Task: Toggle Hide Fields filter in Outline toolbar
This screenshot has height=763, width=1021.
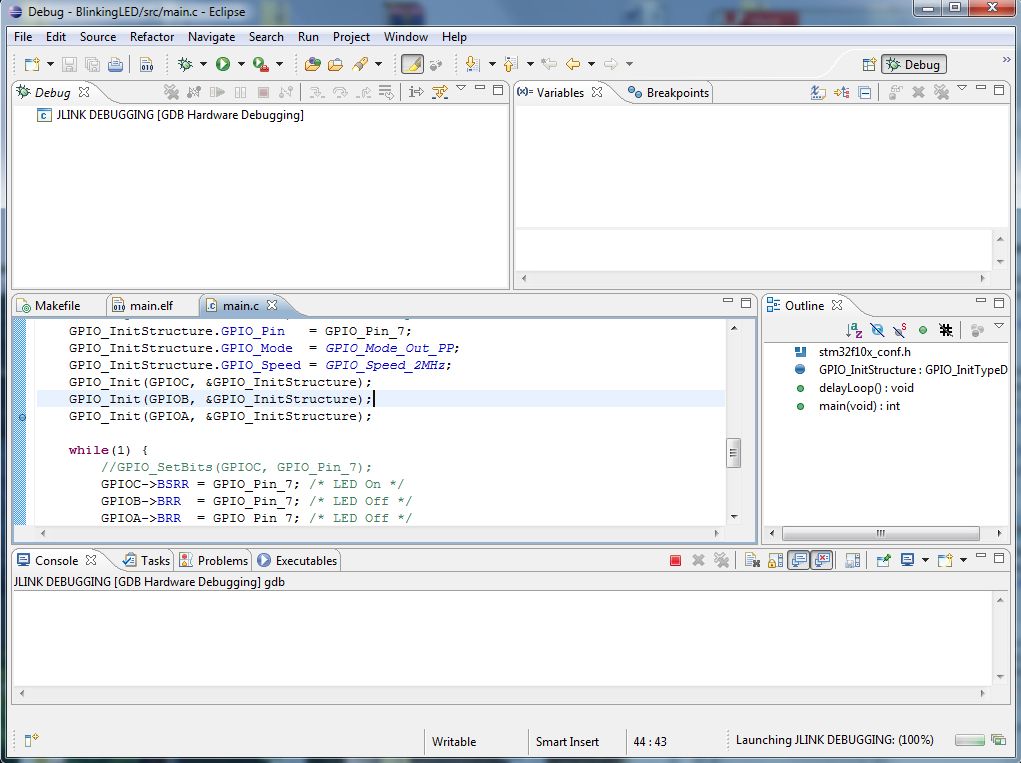Action: pos(876,330)
